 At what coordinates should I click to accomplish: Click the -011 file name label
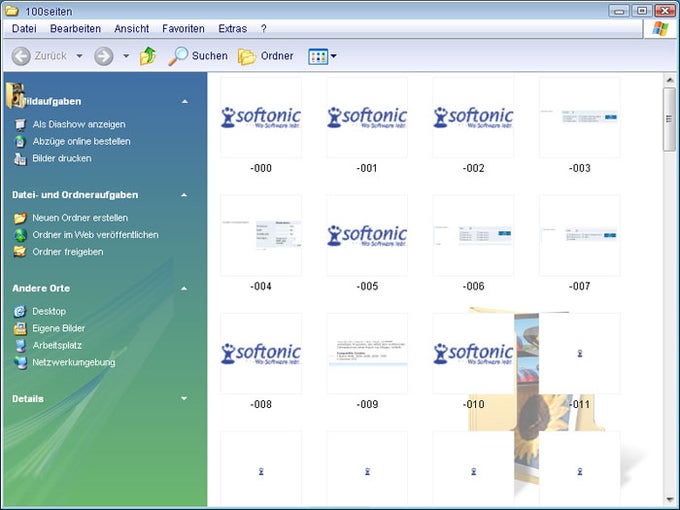(x=580, y=404)
